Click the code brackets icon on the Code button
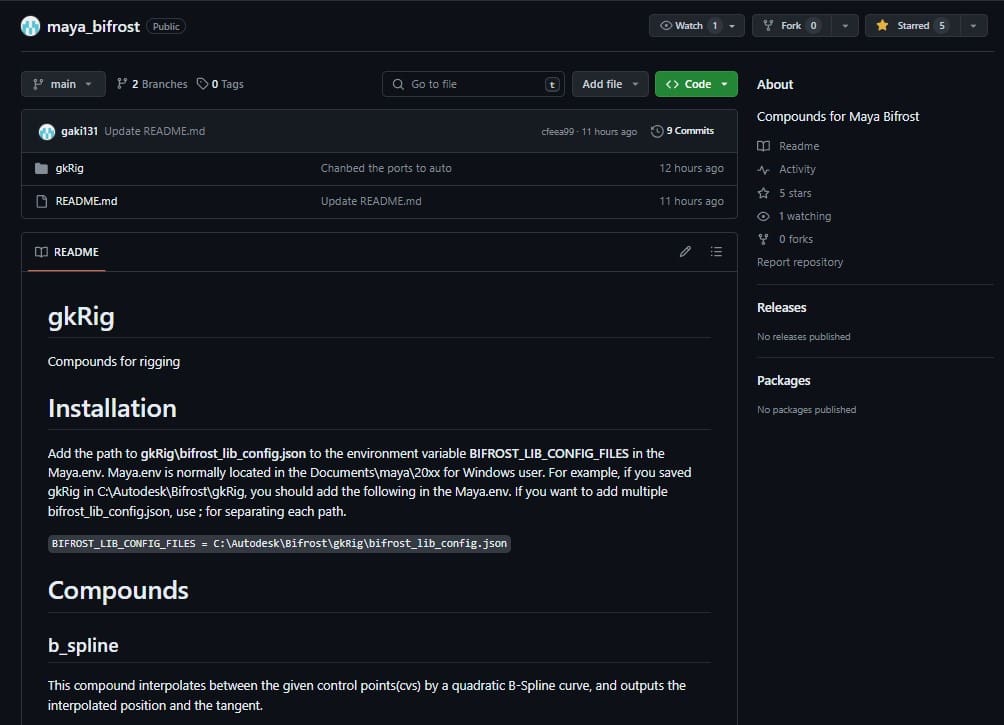Image resolution: width=1004 pixels, height=725 pixels. coord(672,84)
